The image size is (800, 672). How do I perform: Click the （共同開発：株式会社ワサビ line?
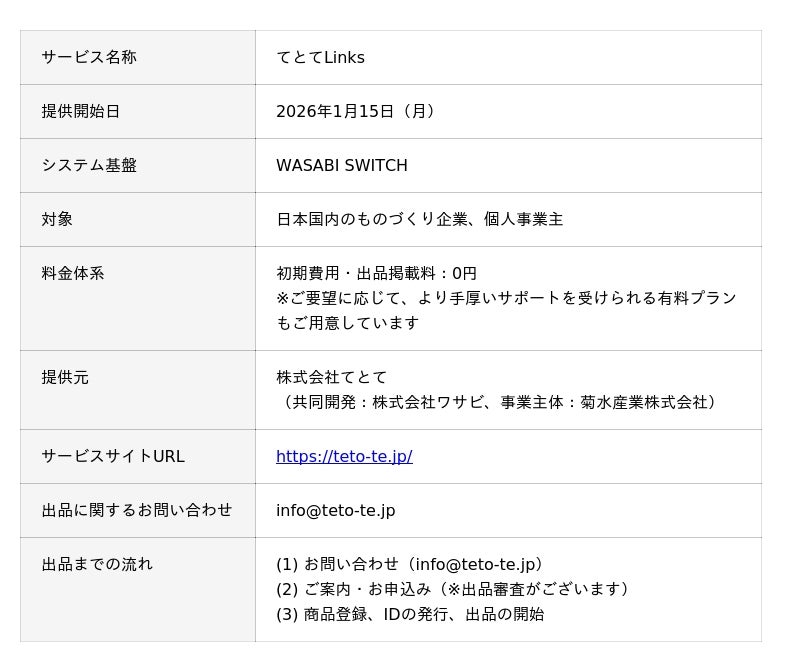[498, 403]
